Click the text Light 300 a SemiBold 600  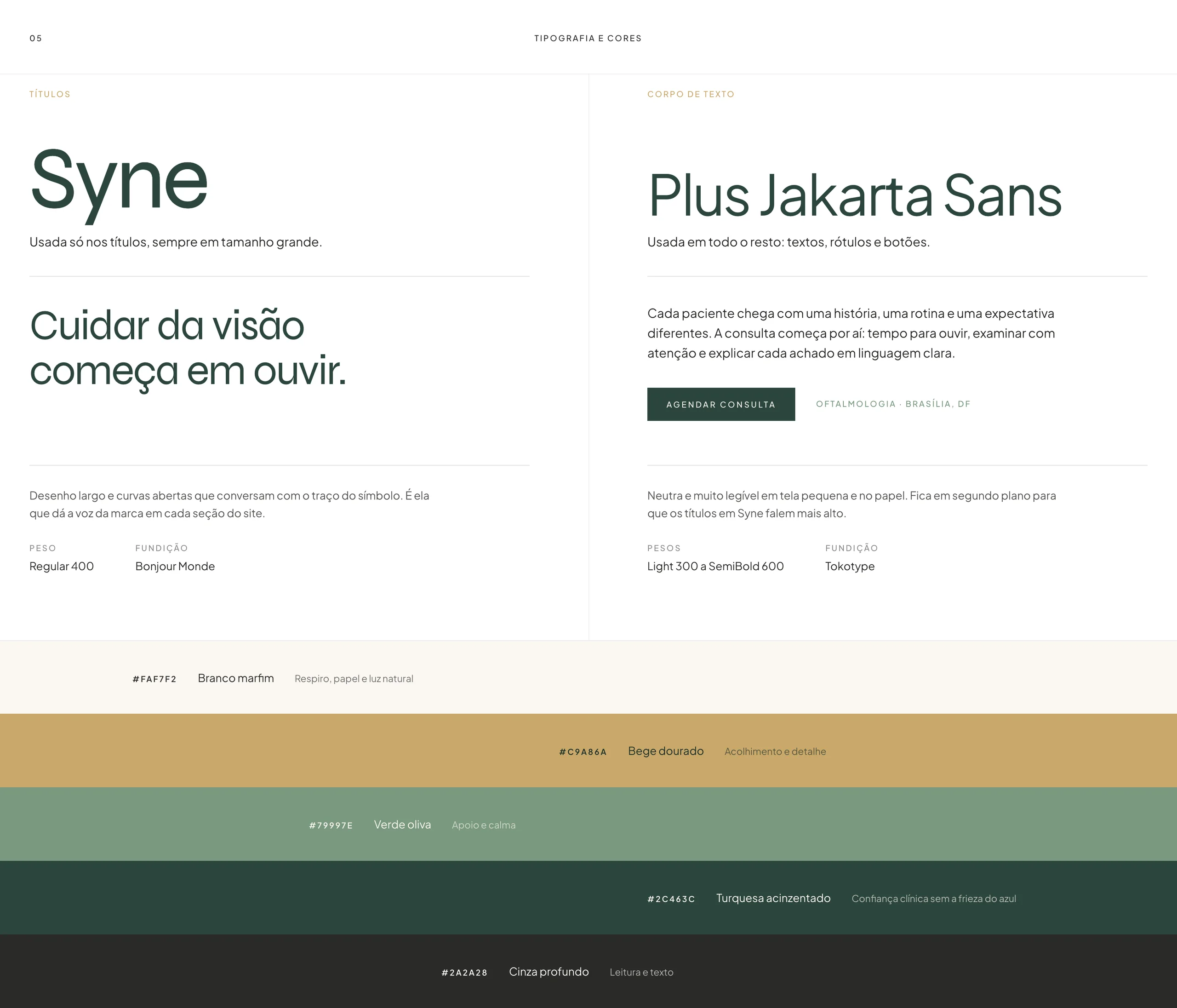pyautogui.click(x=715, y=566)
